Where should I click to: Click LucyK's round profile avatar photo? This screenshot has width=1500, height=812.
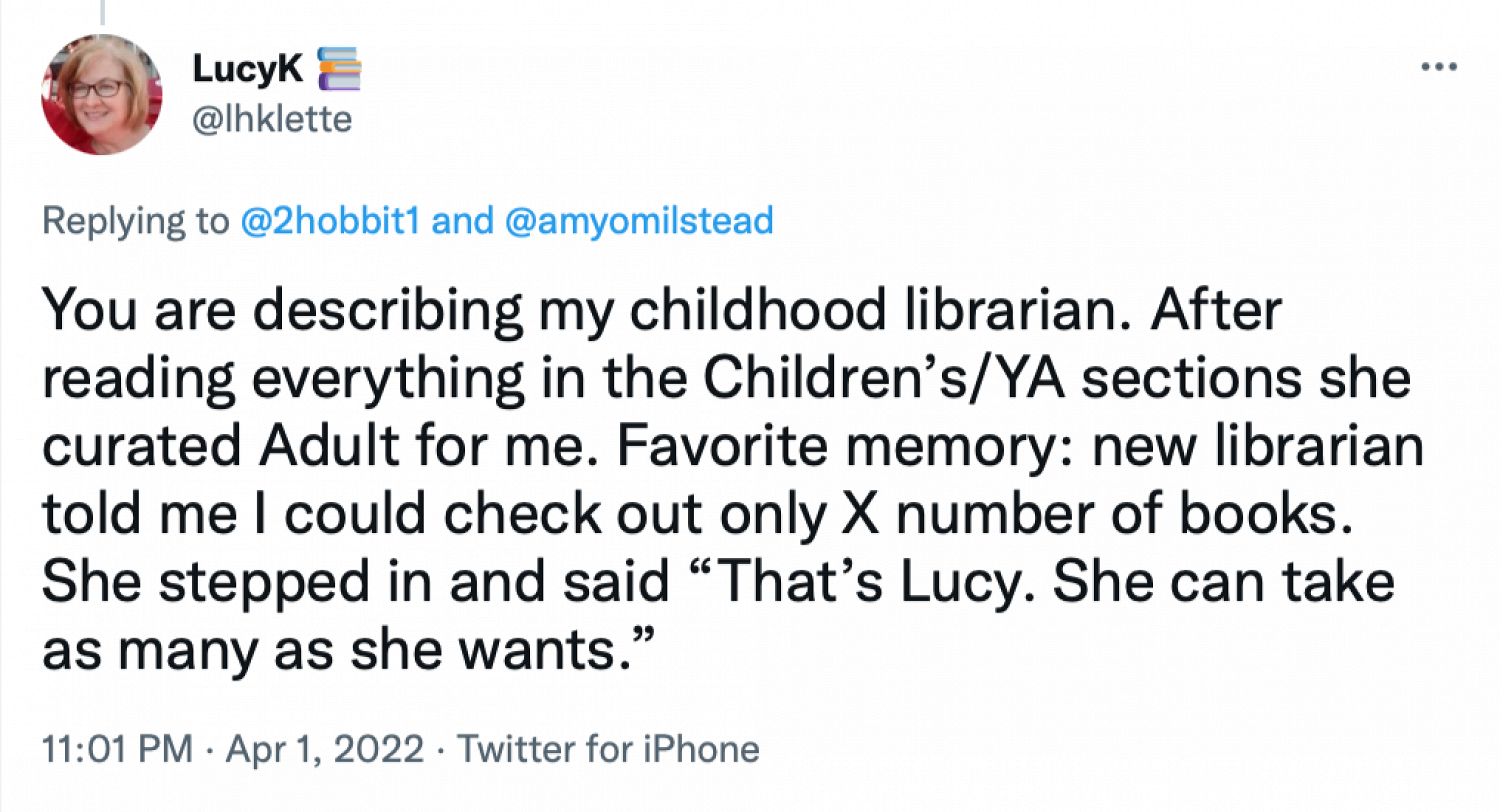click(x=102, y=94)
